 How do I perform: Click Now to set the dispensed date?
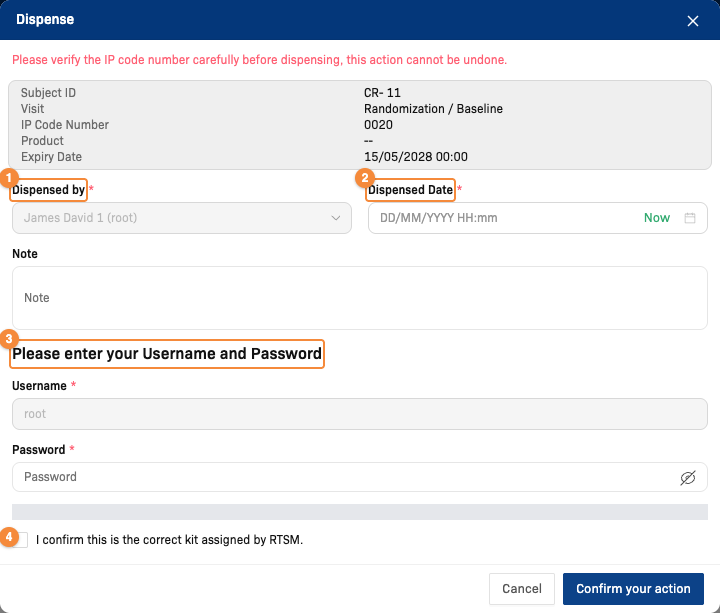tap(657, 218)
